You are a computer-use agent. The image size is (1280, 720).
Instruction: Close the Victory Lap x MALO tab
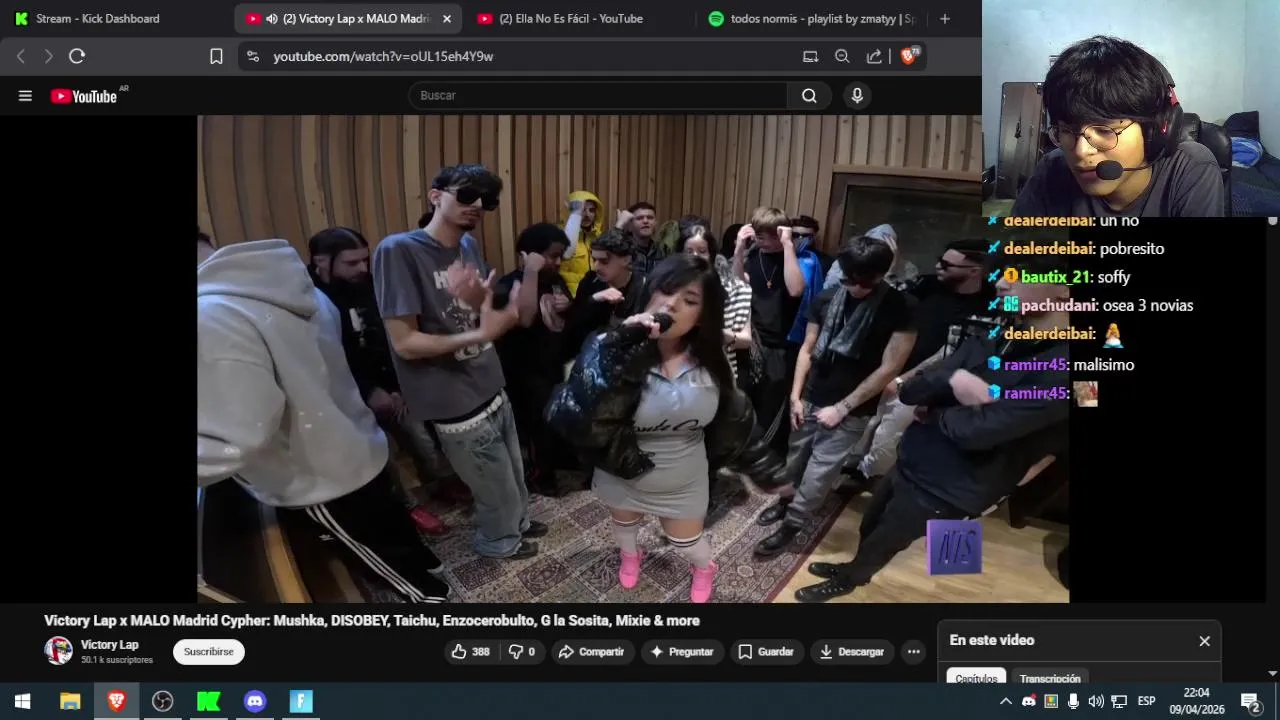pyautogui.click(x=447, y=18)
